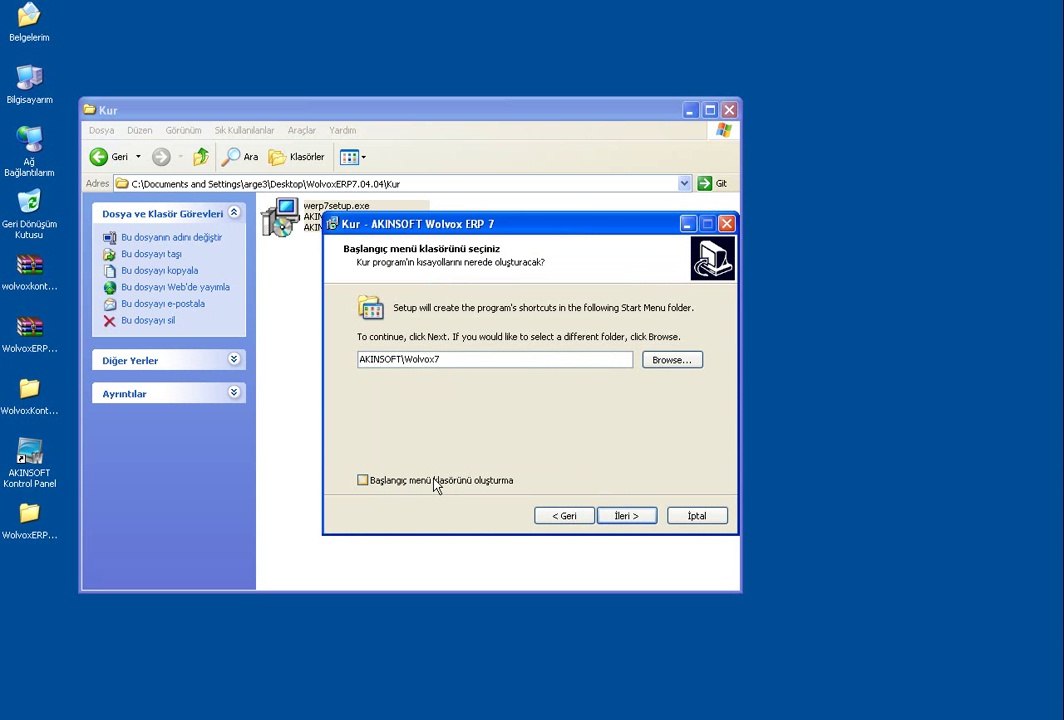Image resolution: width=1064 pixels, height=720 pixels.
Task: Expand Ayrıntılar panel
Action: click(234, 392)
